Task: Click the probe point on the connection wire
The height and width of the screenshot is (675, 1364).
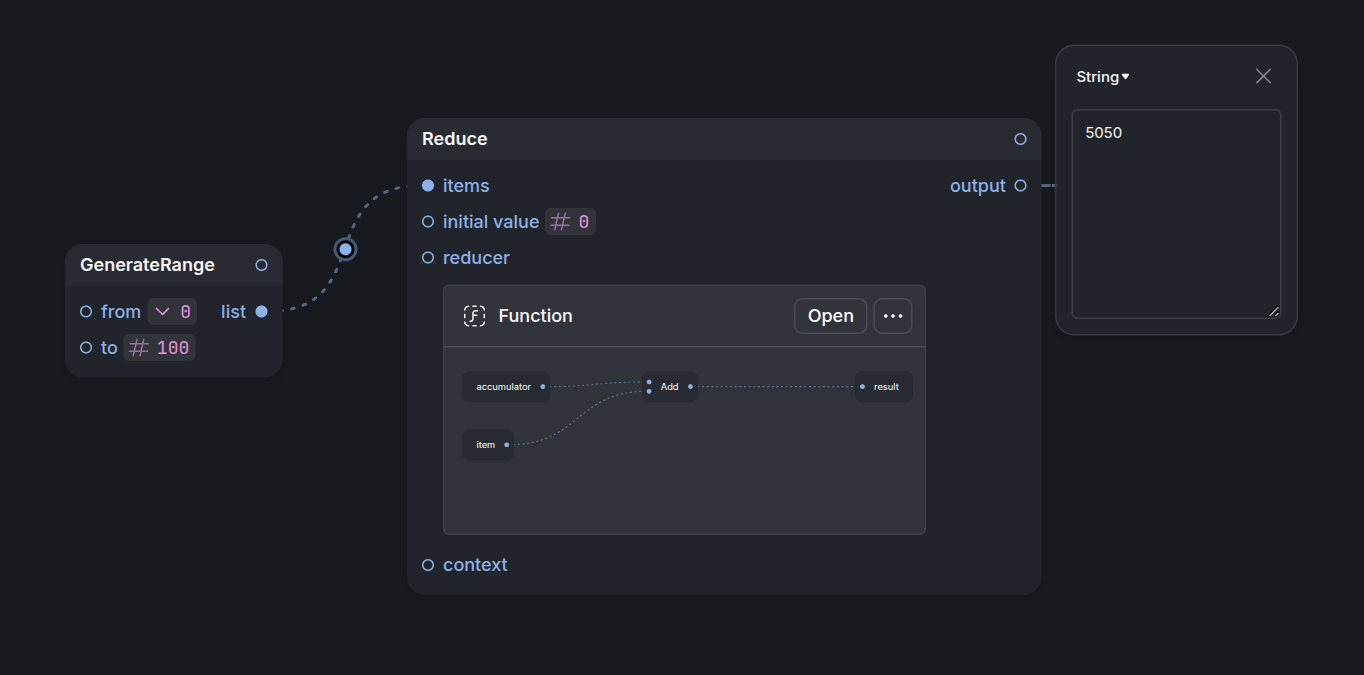Action: (346, 249)
